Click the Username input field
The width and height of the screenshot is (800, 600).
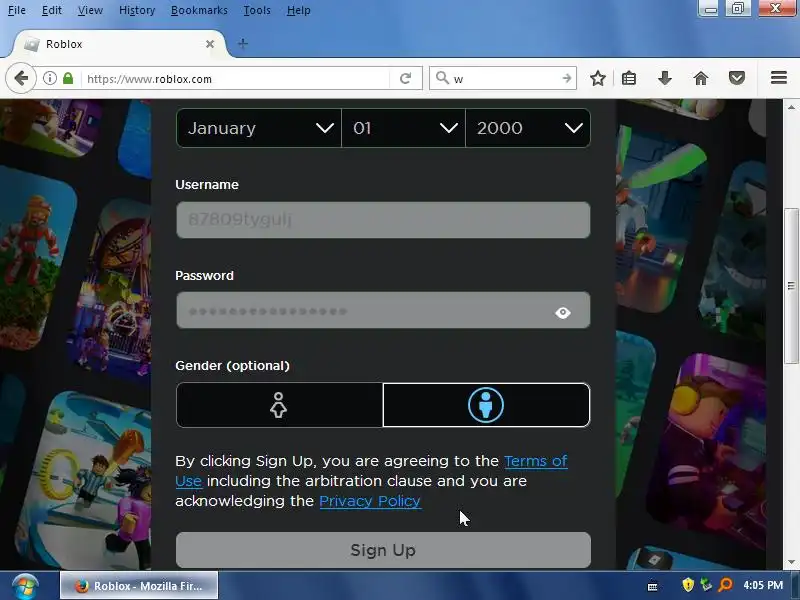click(x=383, y=220)
